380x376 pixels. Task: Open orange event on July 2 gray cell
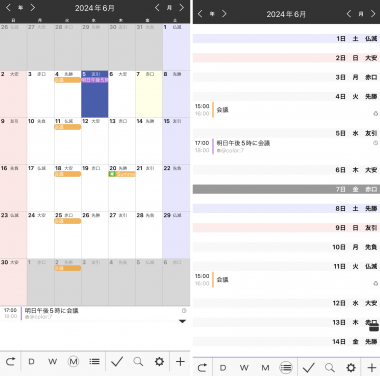pos(68,268)
